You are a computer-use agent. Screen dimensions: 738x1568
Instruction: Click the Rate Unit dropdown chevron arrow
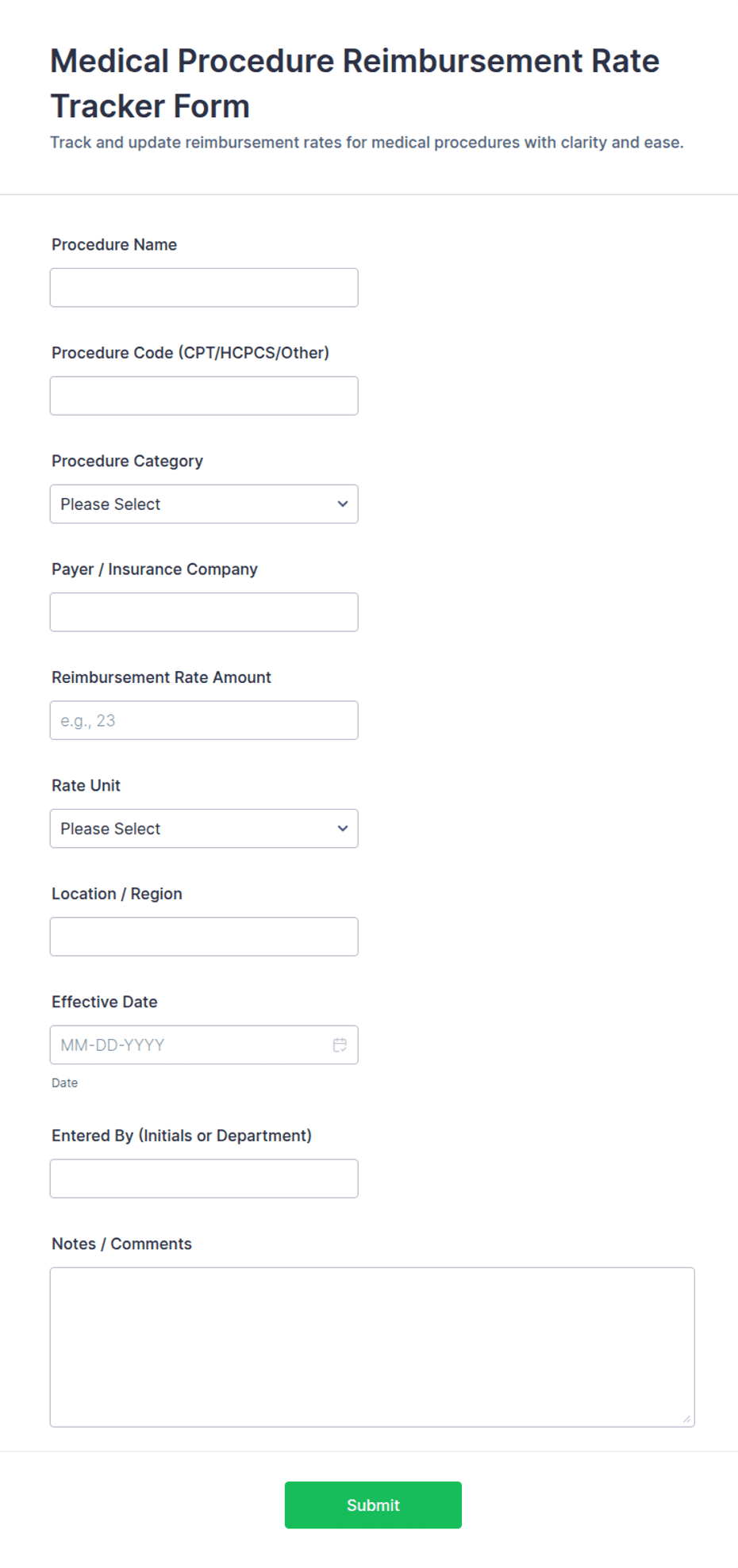click(343, 828)
